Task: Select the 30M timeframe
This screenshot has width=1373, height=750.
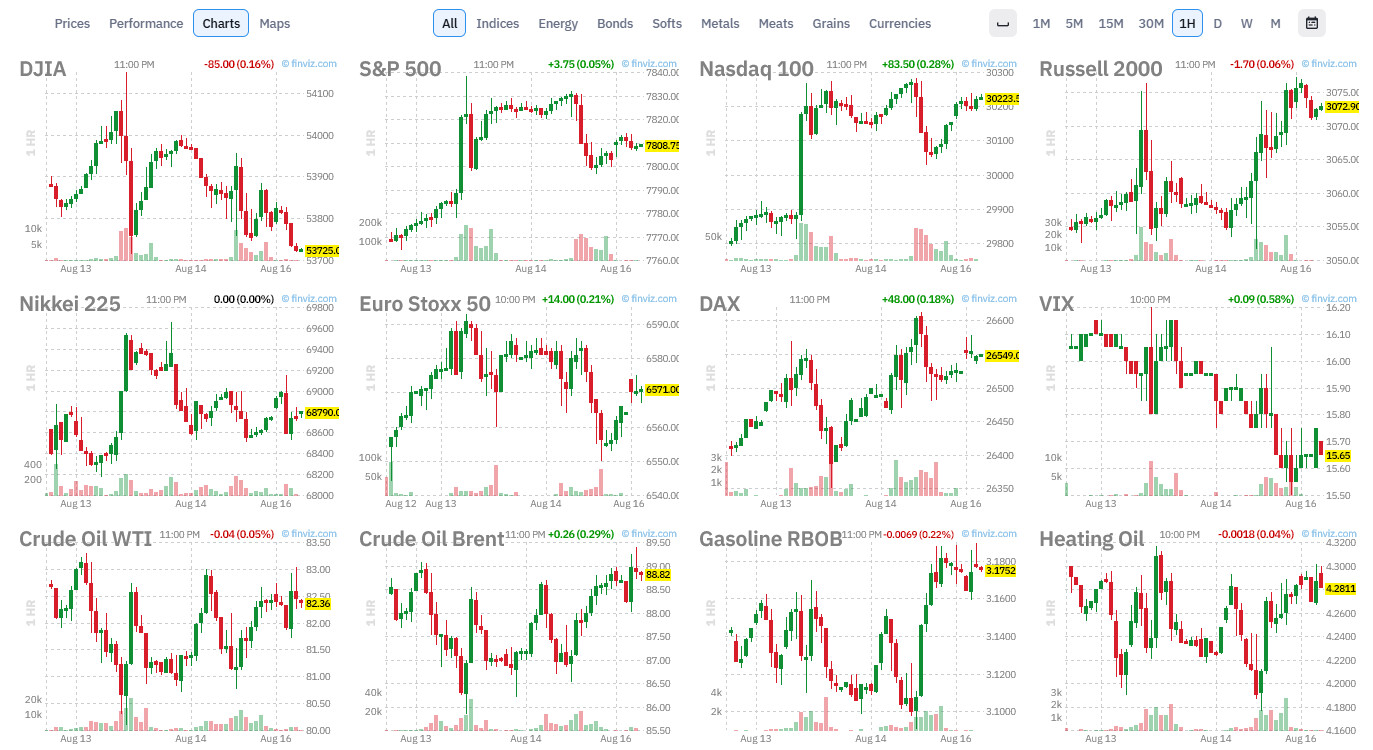Action: click(1151, 23)
